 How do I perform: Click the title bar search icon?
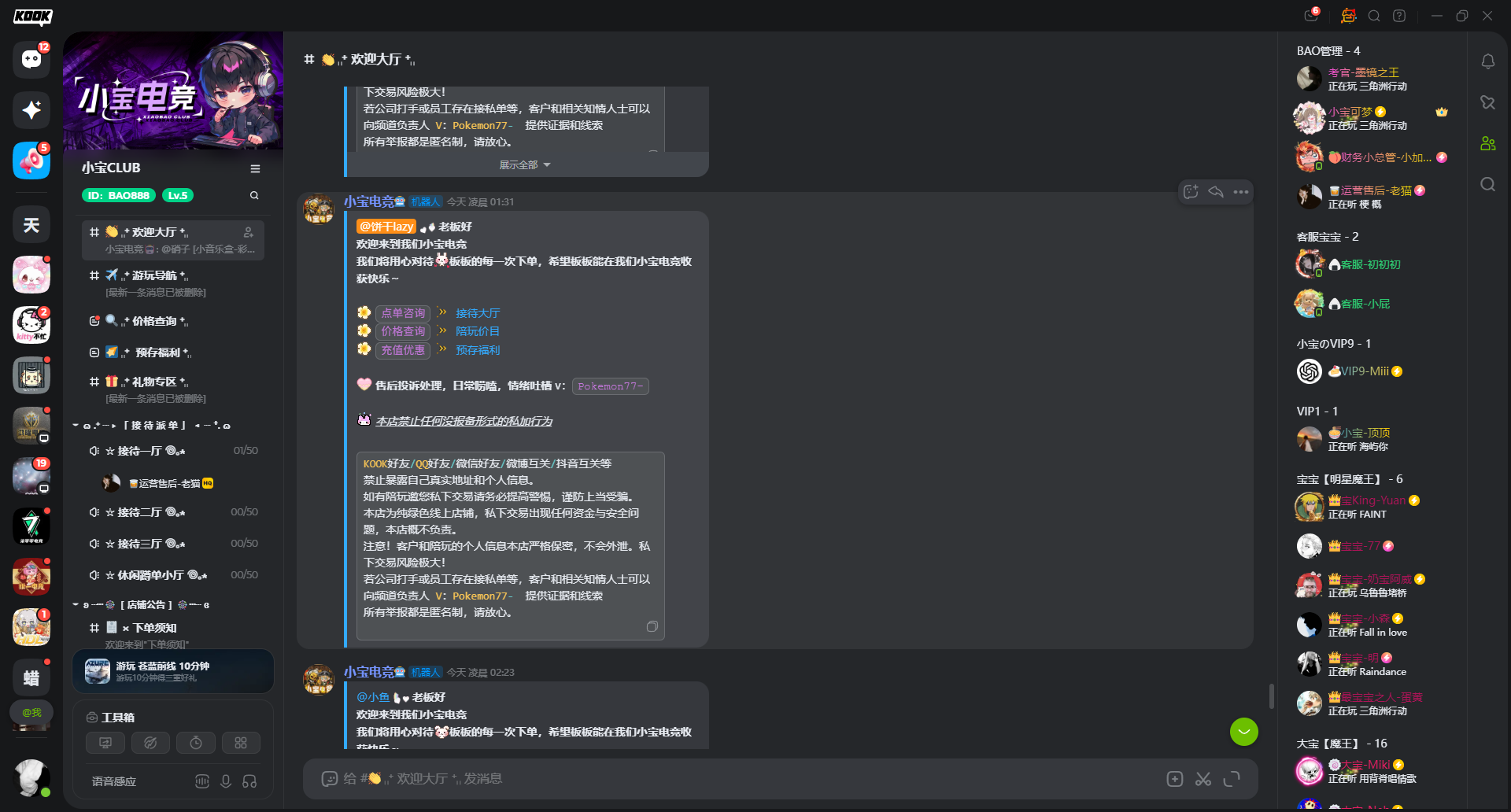(1374, 16)
